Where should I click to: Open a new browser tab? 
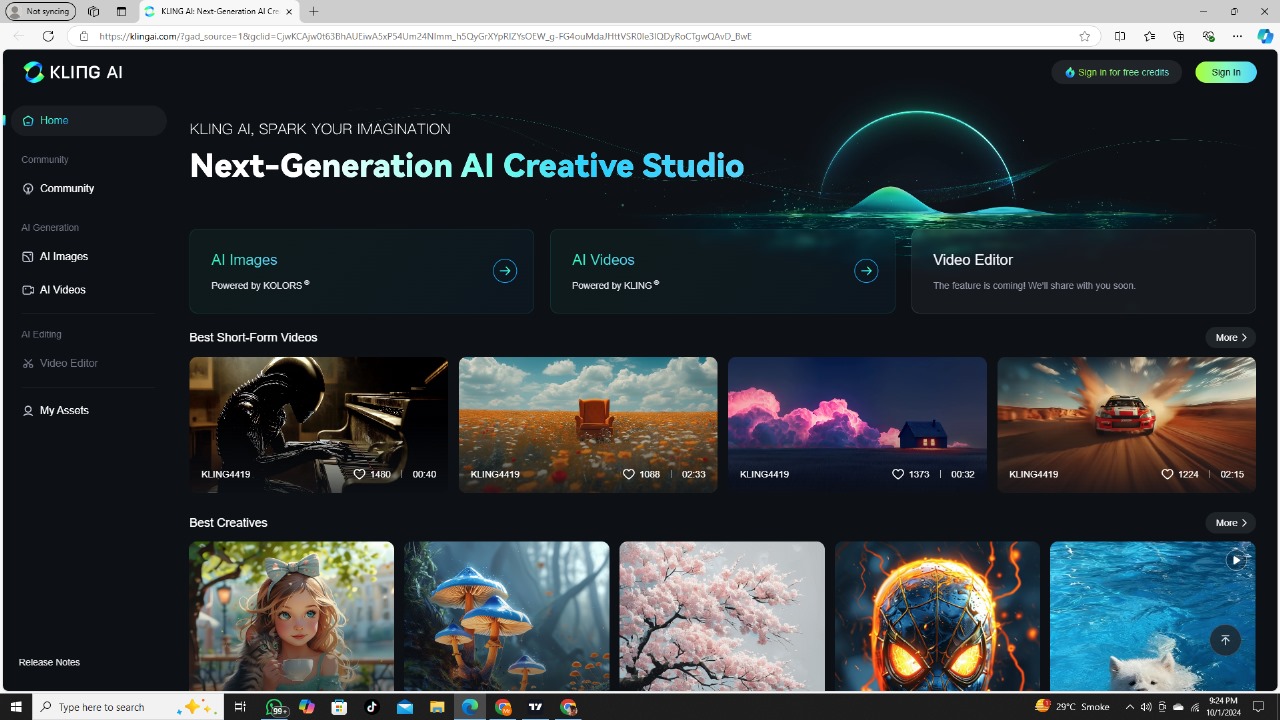313,11
